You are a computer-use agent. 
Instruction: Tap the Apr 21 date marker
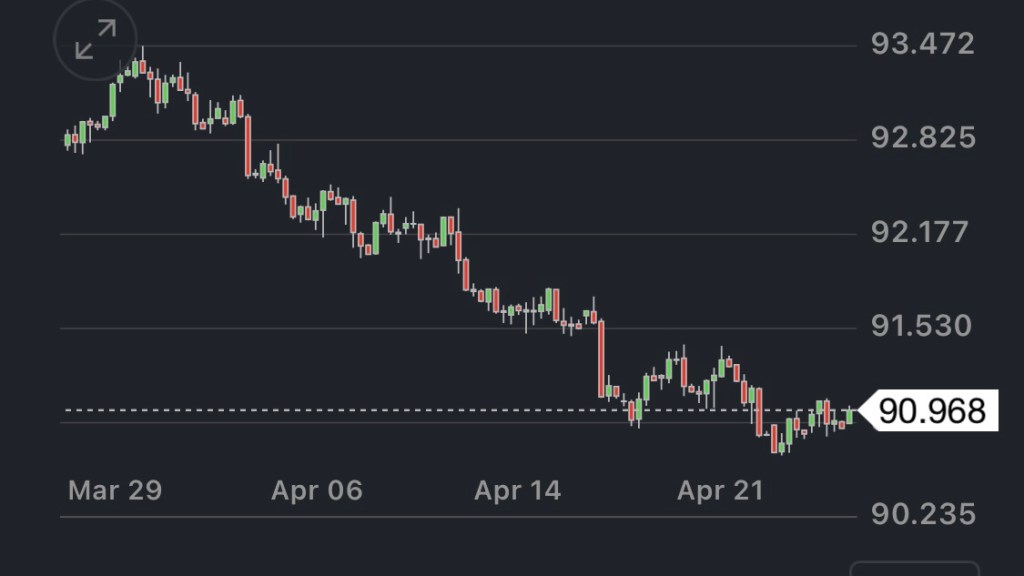[720, 491]
